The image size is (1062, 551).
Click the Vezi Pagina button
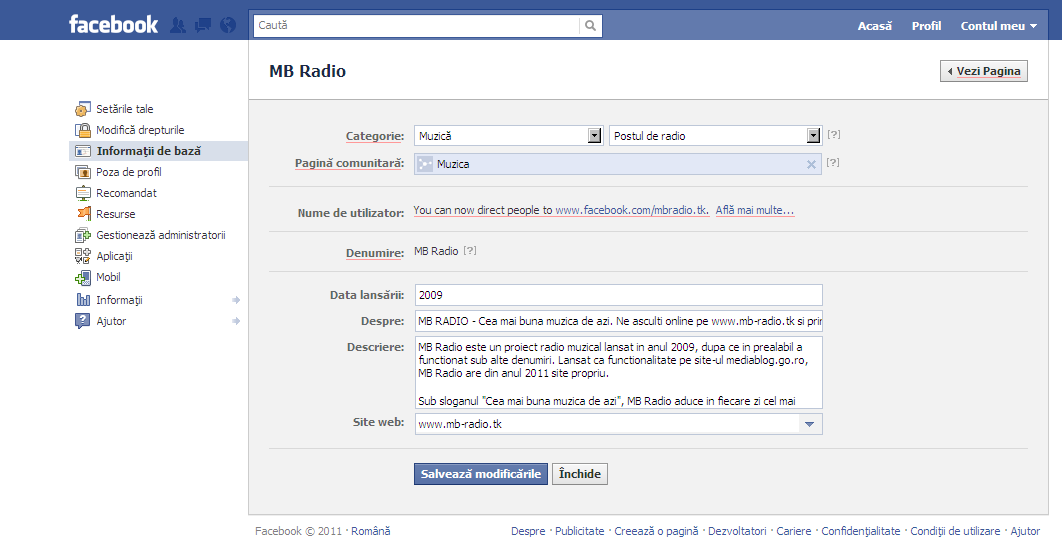pos(983,71)
